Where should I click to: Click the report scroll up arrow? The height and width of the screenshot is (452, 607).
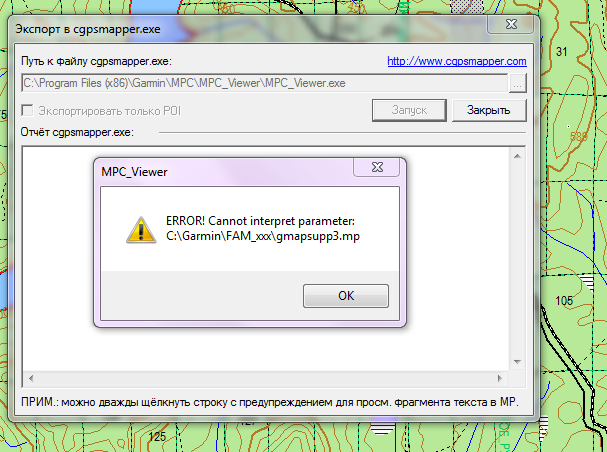tap(517, 156)
